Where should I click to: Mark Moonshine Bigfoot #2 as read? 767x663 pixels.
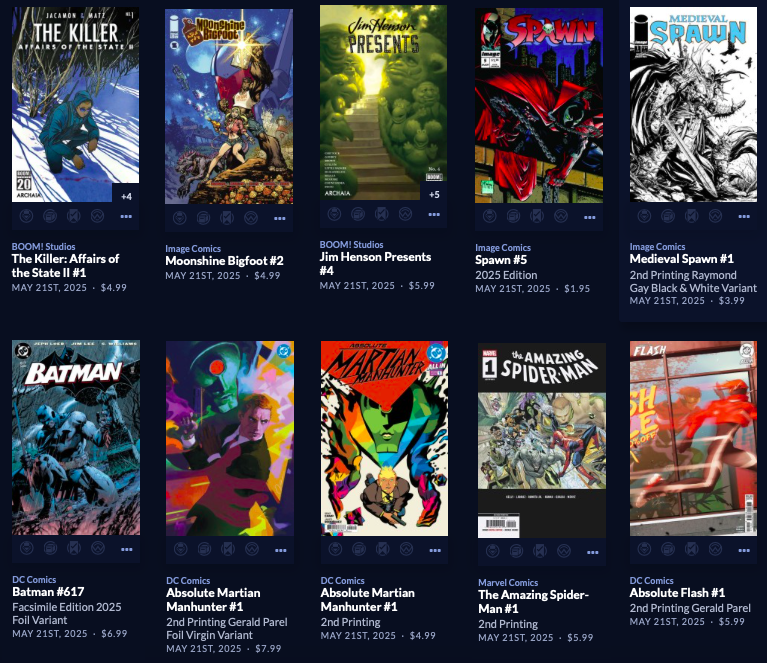227,218
